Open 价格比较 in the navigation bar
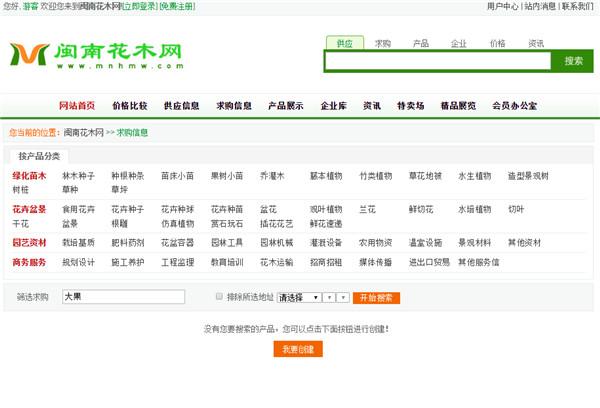Screen dimensions: 600x408 coord(130,106)
